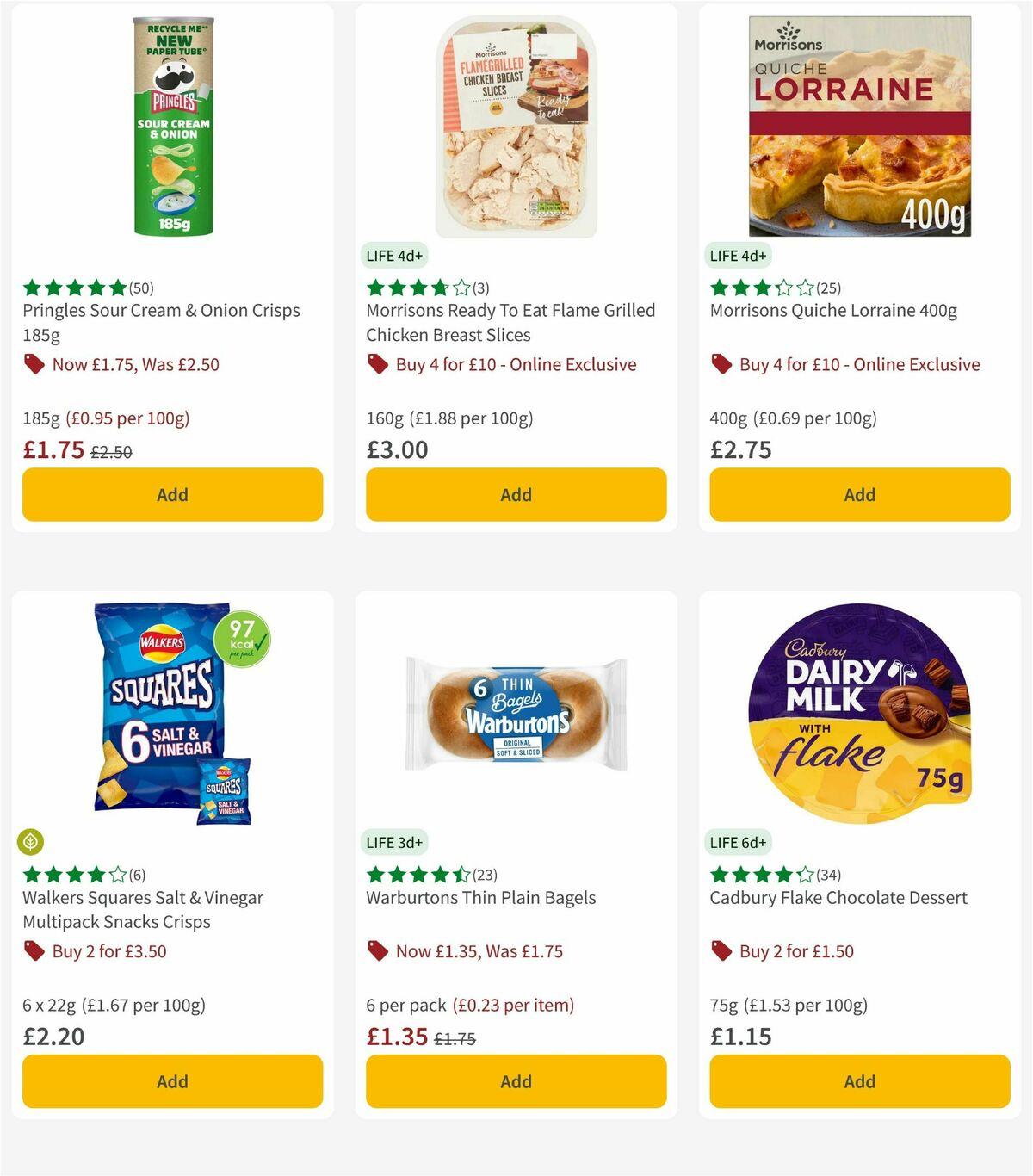Open the Buy 4 for £10 chicken offer
The image size is (1033, 1176).
(x=515, y=365)
